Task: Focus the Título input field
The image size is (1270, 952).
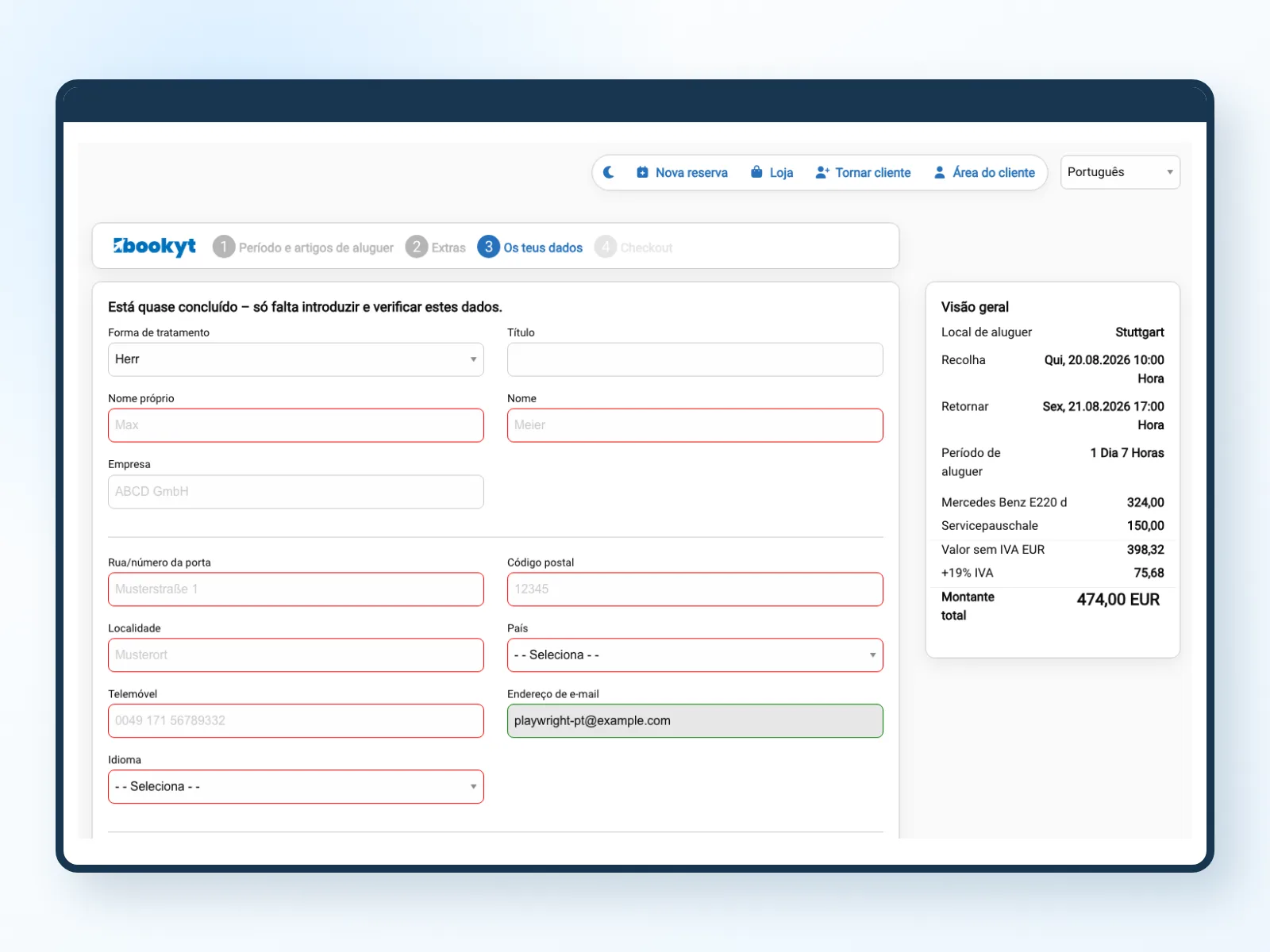Action: click(x=695, y=359)
